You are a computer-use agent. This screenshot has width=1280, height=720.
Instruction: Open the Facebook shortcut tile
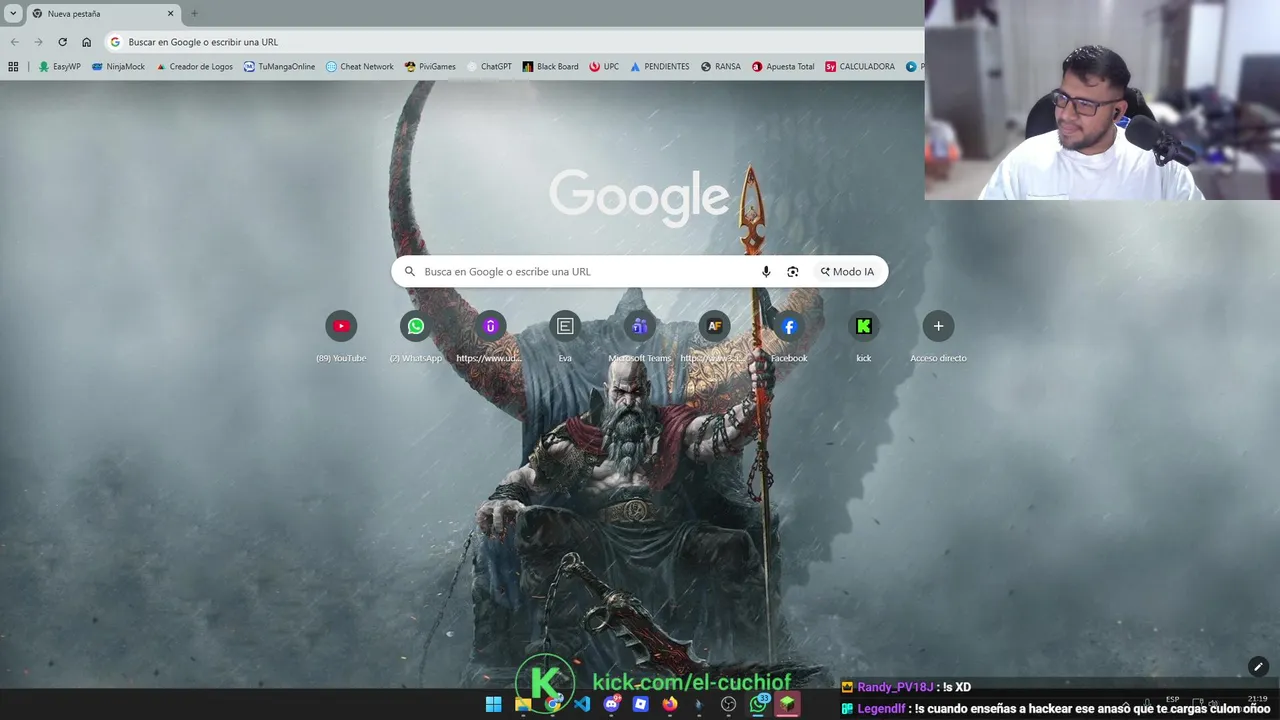[x=789, y=337]
